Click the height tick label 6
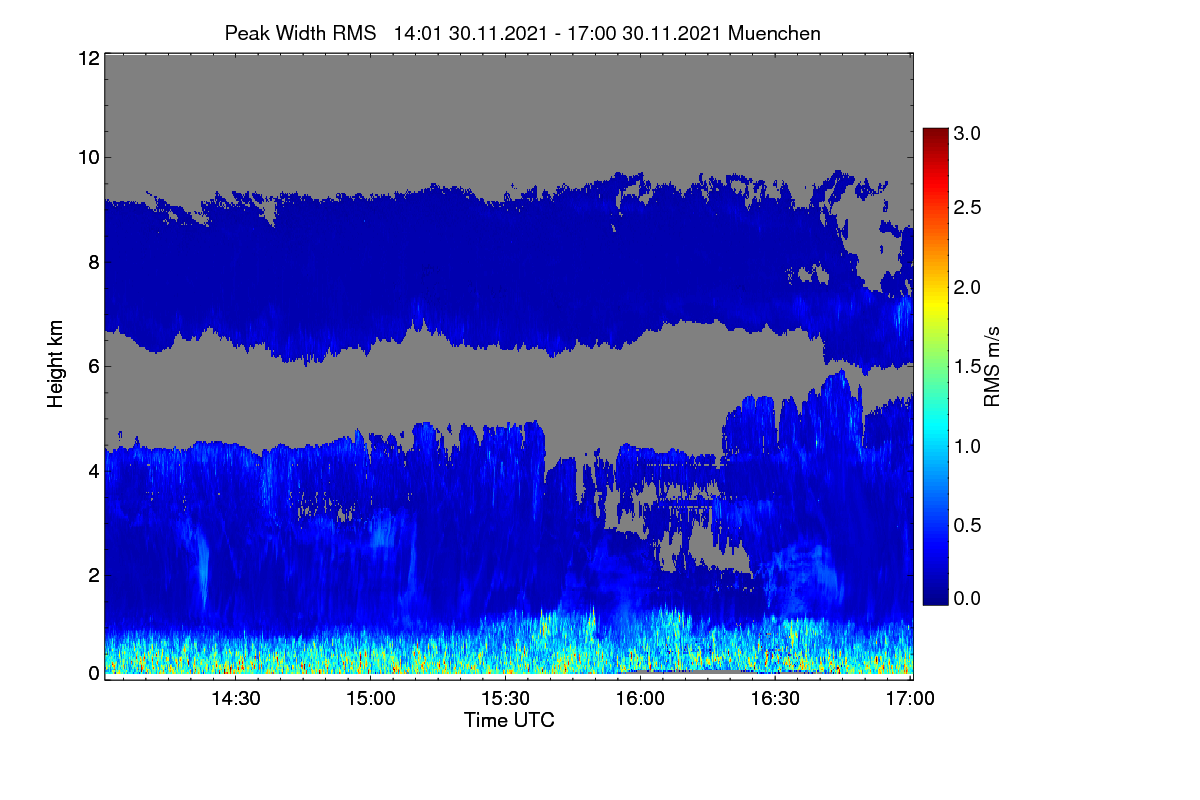1200x800 pixels. (93, 366)
